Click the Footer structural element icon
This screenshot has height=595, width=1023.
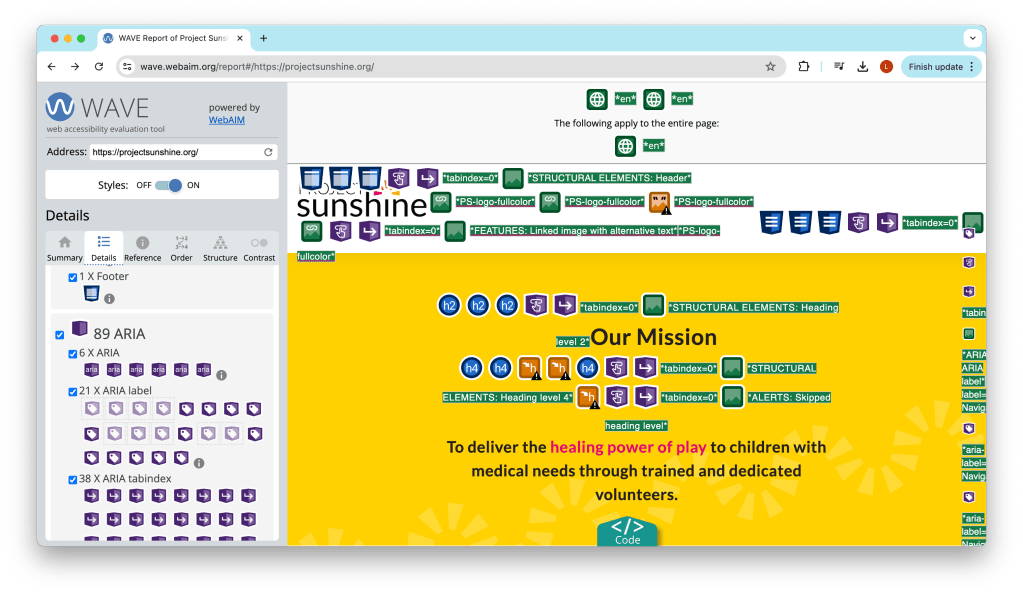pos(92,294)
